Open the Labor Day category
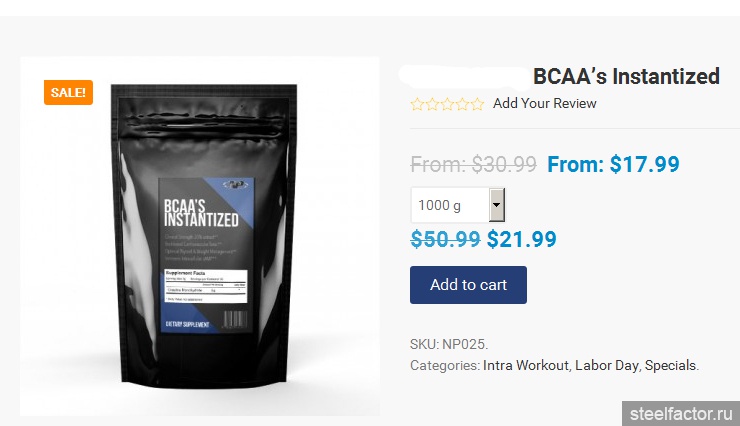The height and width of the screenshot is (426, 740). (x=606, y=365)
